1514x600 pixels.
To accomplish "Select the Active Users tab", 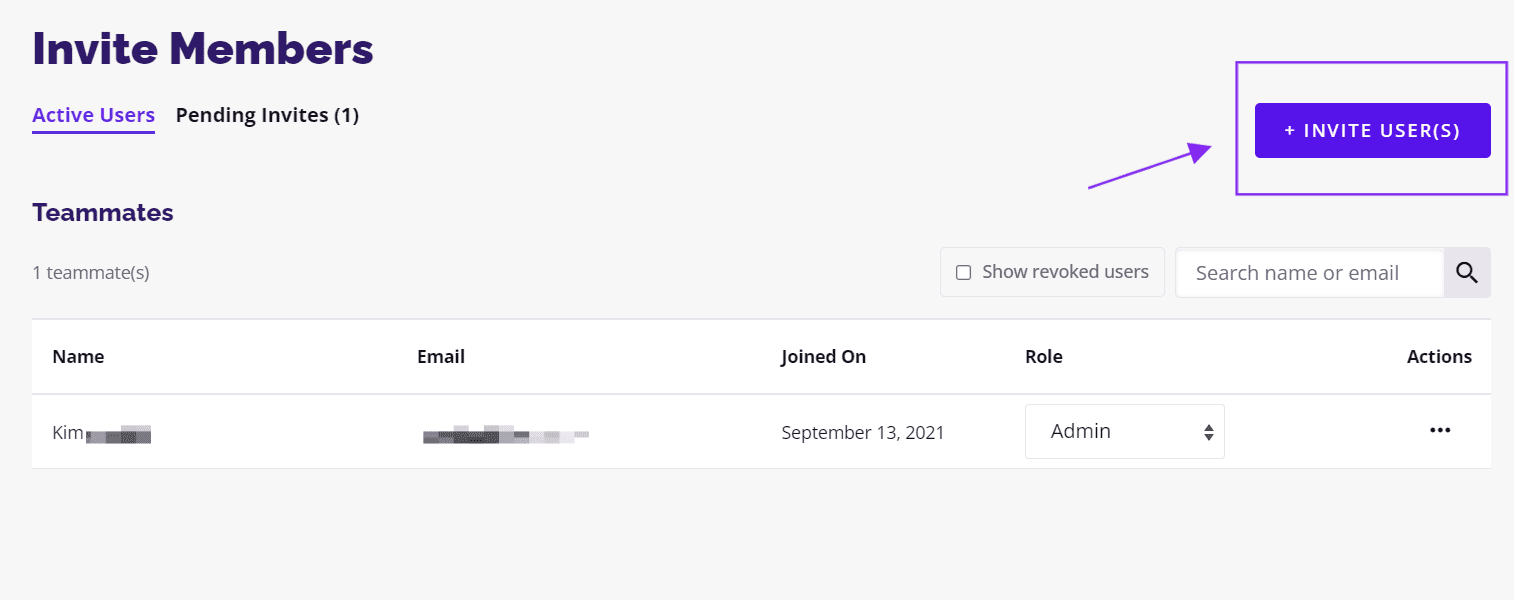I will [x=93, y=115].
